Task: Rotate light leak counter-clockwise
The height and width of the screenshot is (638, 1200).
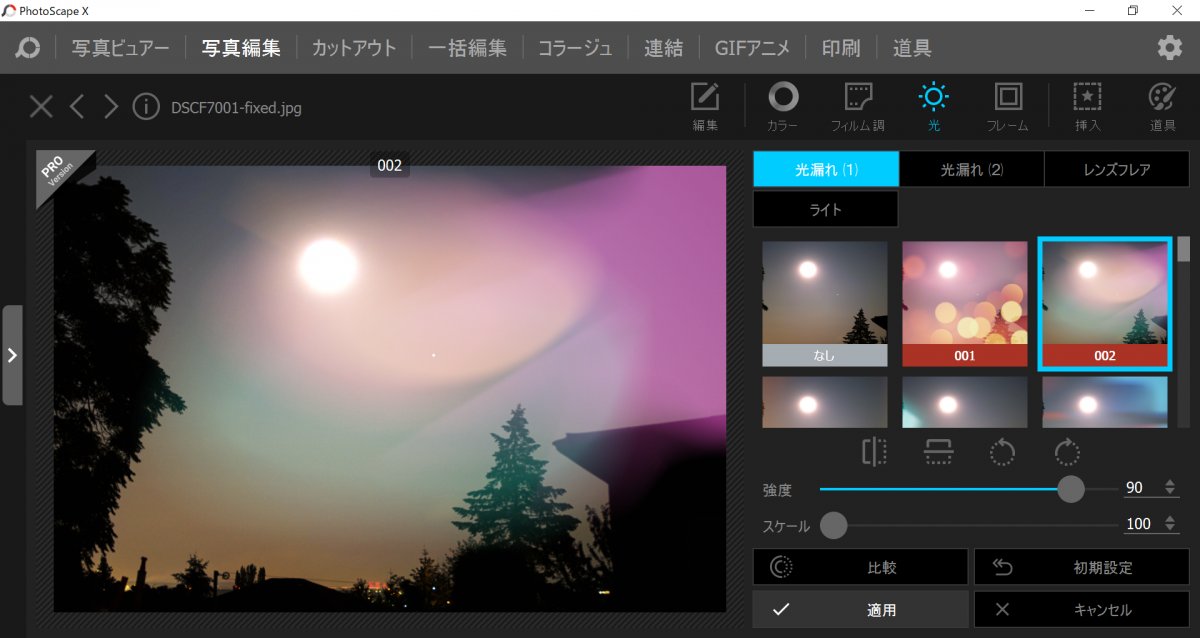Action: (1002, 453)
